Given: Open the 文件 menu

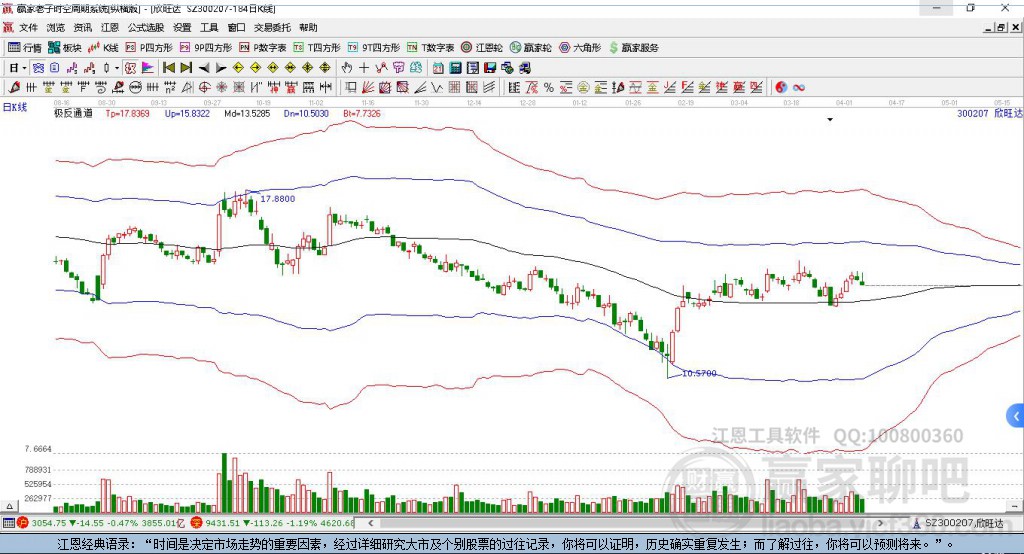Looking at the screenshot, I should (x=28, y=27).
